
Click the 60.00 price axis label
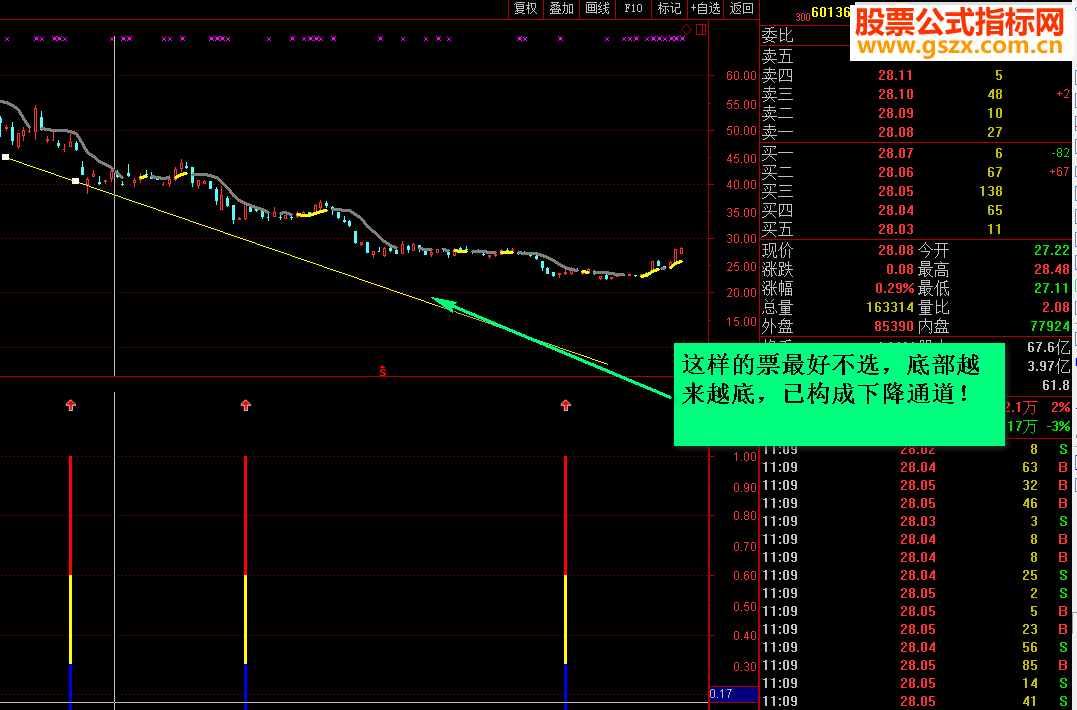tap(741, 76)
